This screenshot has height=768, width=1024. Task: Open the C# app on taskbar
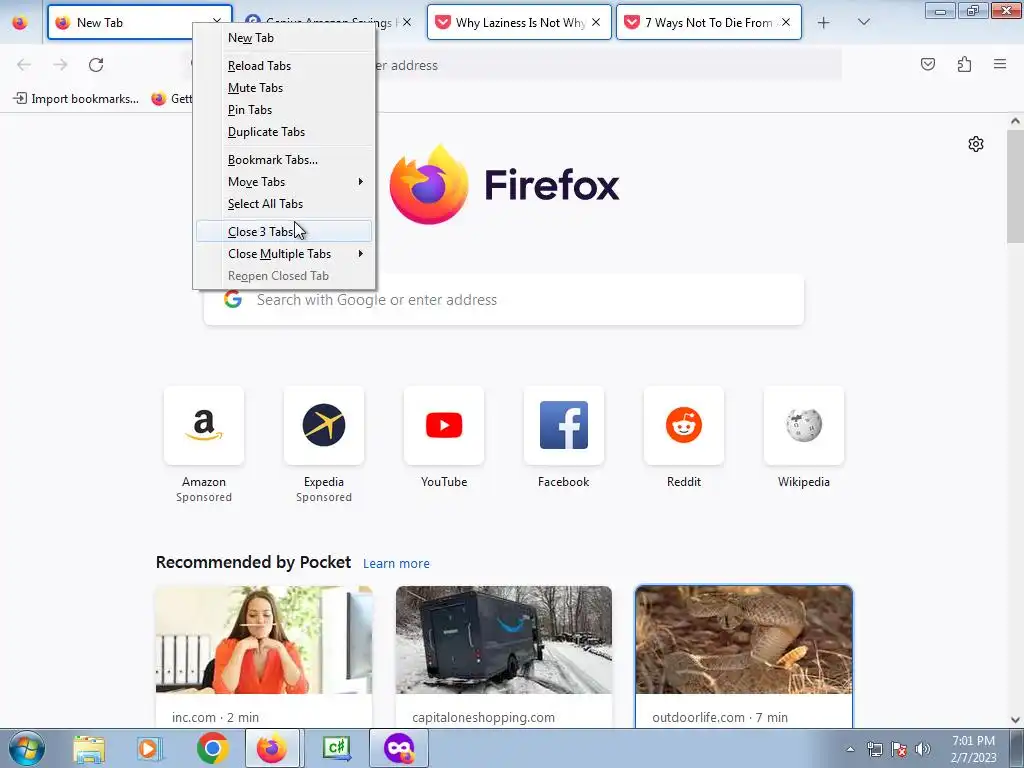coord(337,748)
